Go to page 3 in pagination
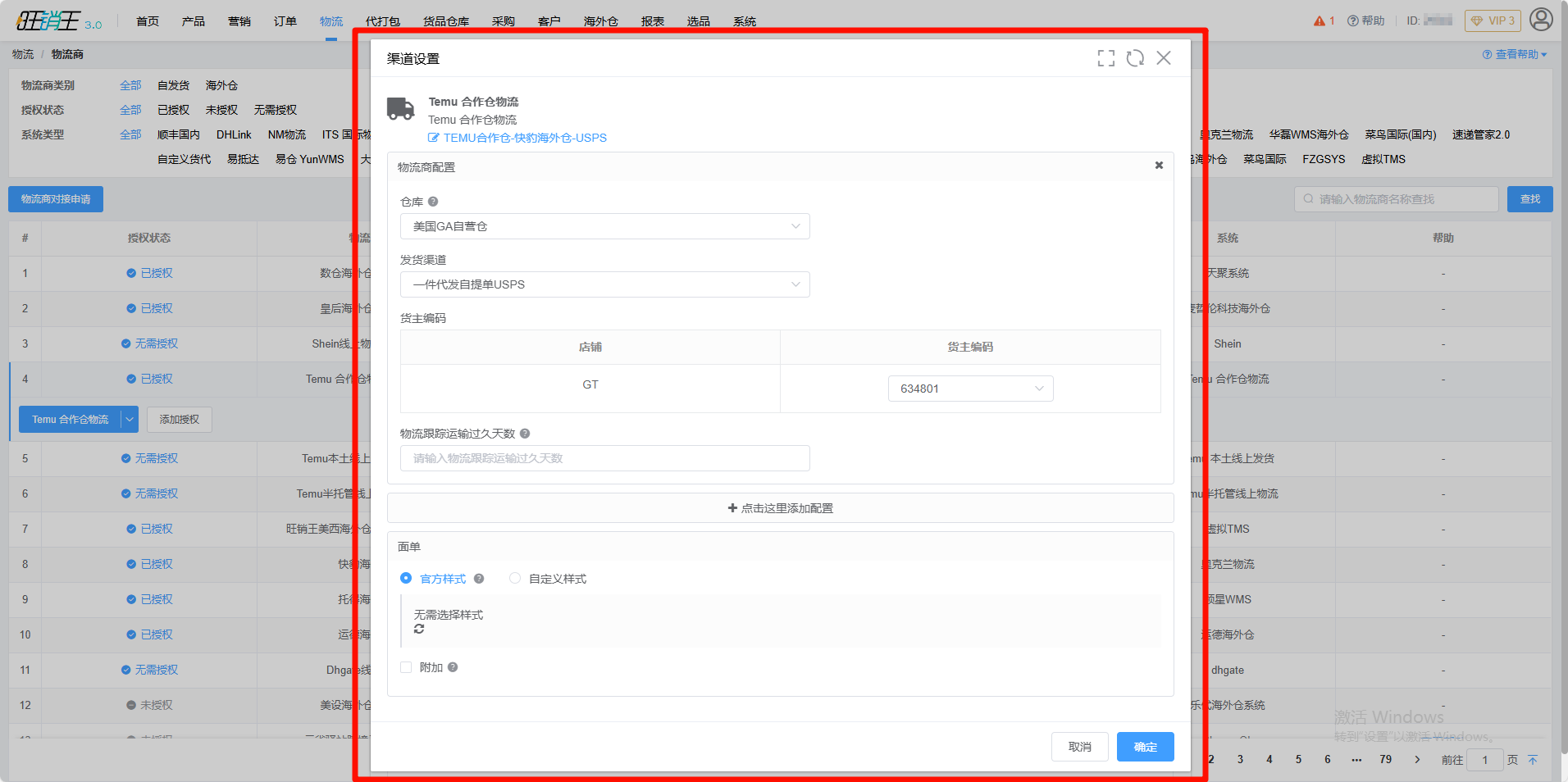Image resolution: width=1568 pixels, height=782 pixels. 1240,760
